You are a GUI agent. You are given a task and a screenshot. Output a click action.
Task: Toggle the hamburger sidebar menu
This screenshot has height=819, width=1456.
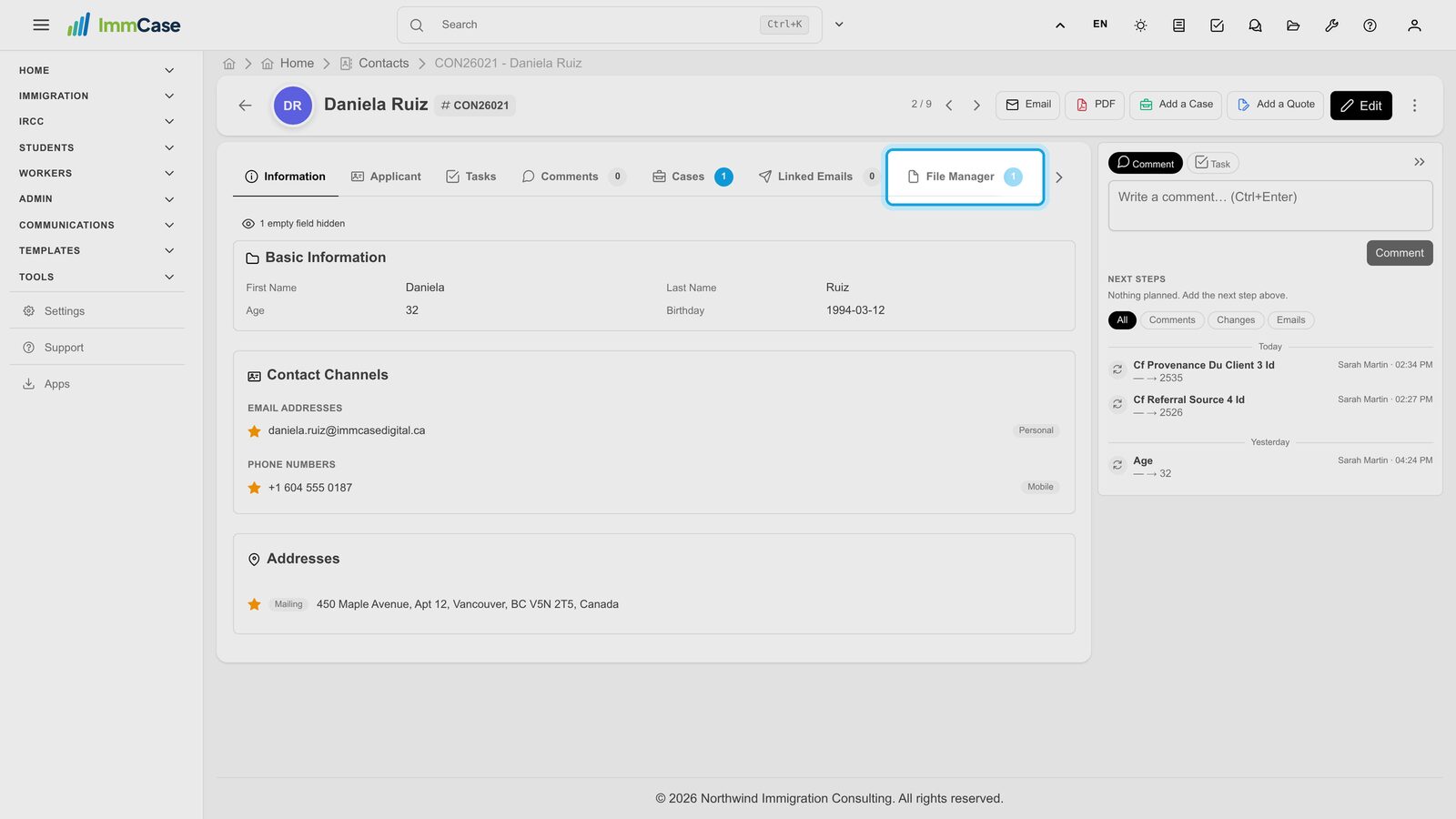[x=41, y=25]
